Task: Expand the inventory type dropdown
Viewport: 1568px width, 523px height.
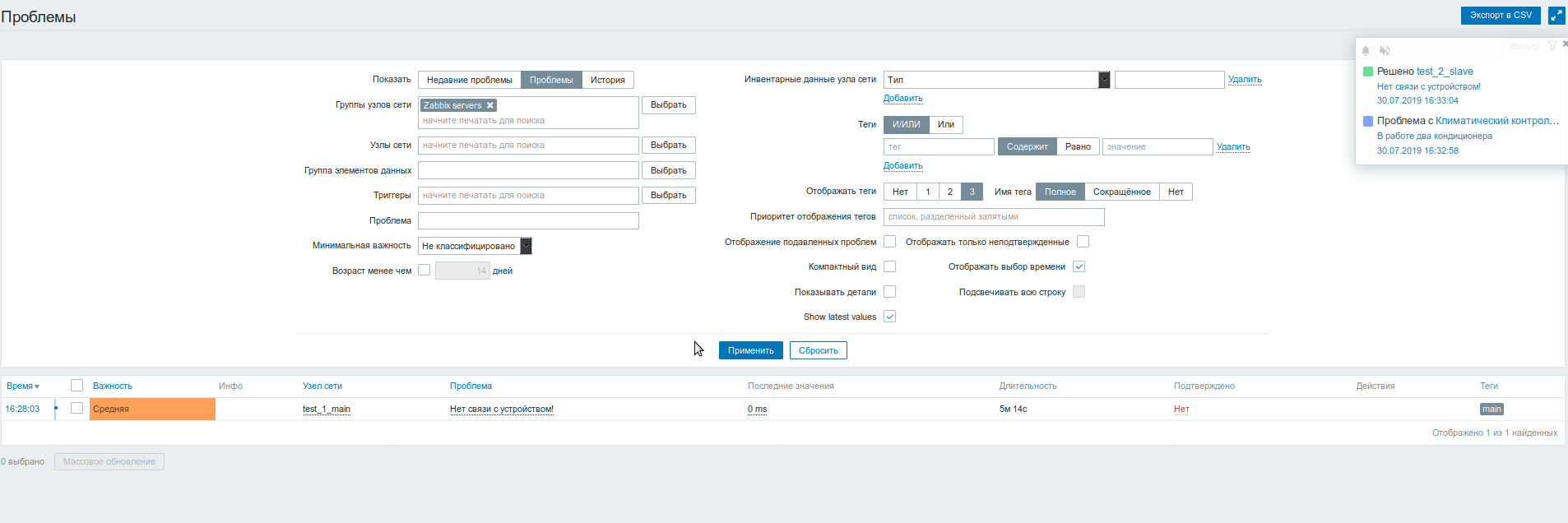Action: [1104, 80]
